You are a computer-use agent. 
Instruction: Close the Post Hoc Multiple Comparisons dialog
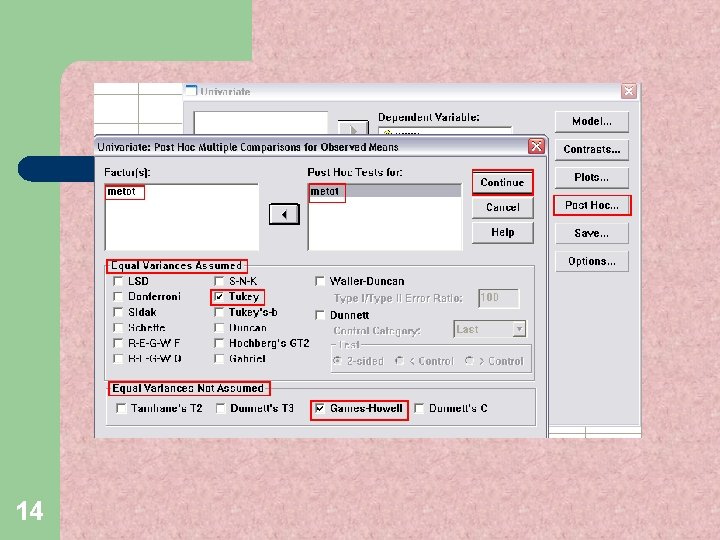click(x=536, y=146)
